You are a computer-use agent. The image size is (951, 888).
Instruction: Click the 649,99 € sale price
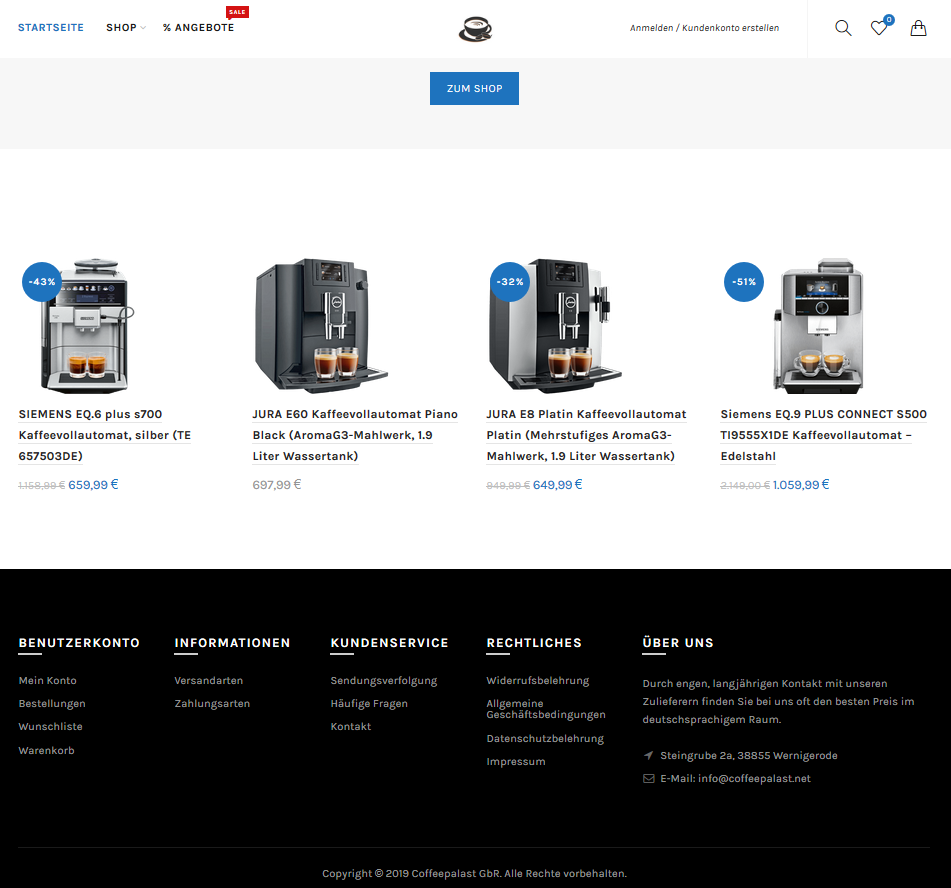(x=557, y=485)
